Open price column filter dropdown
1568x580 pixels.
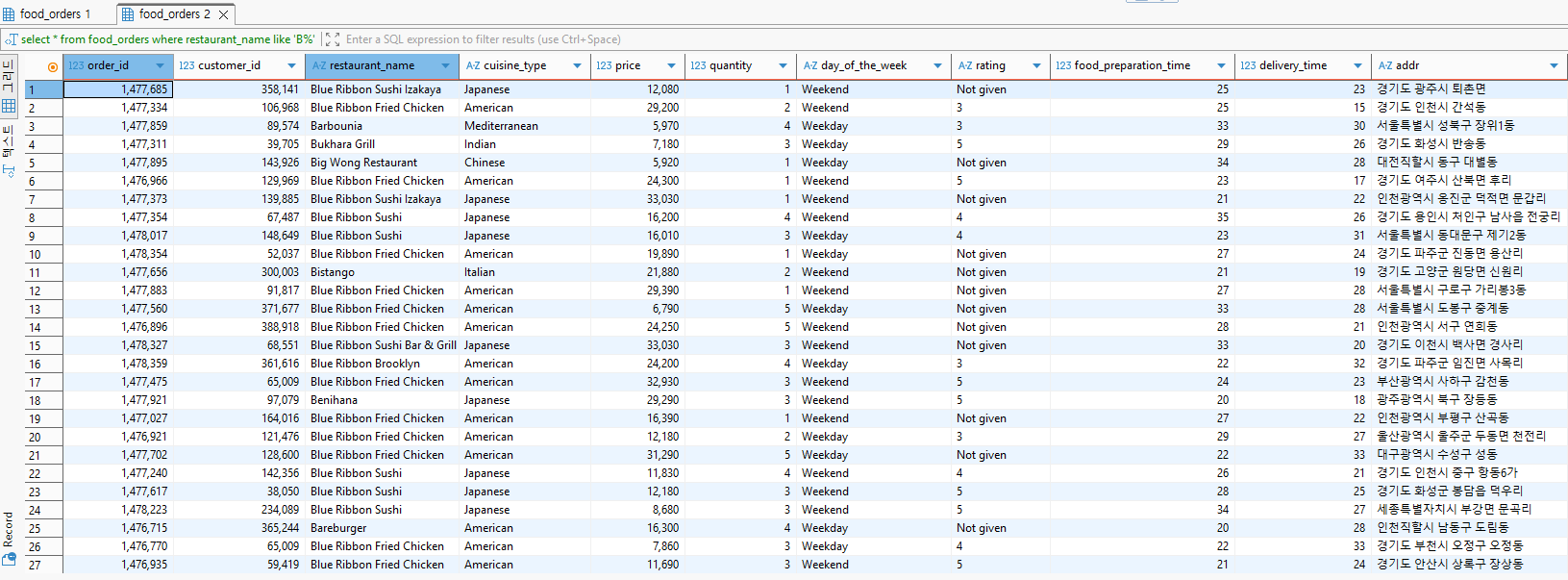[x=672, y=65]
